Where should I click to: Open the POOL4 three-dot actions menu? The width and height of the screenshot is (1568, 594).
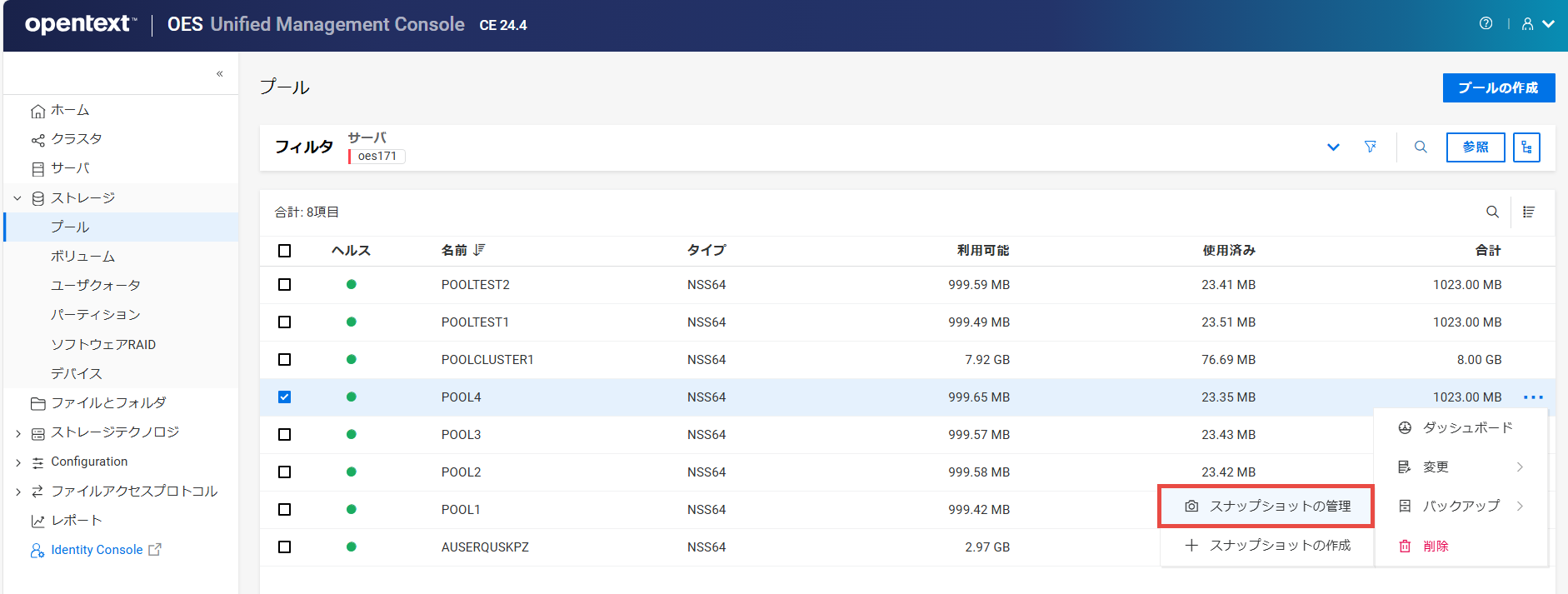(1533, 397)
